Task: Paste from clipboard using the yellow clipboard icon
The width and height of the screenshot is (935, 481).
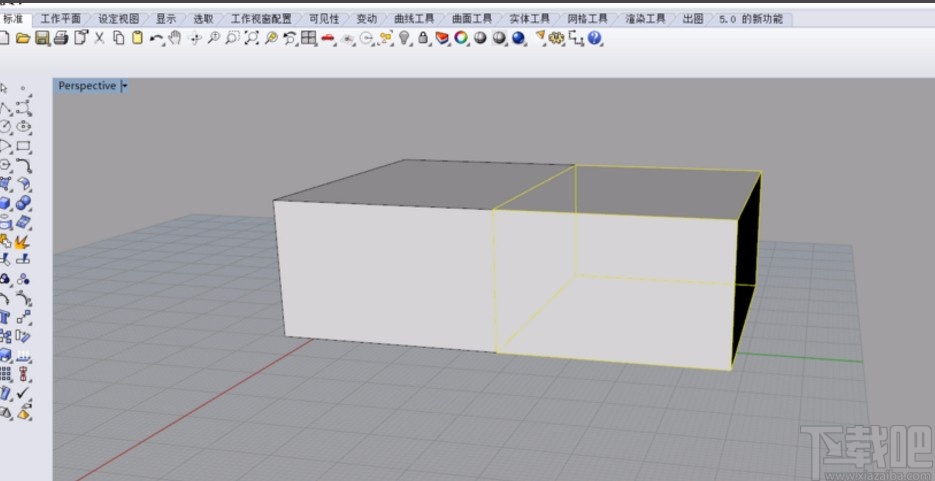Action: (x=138, y=39)
